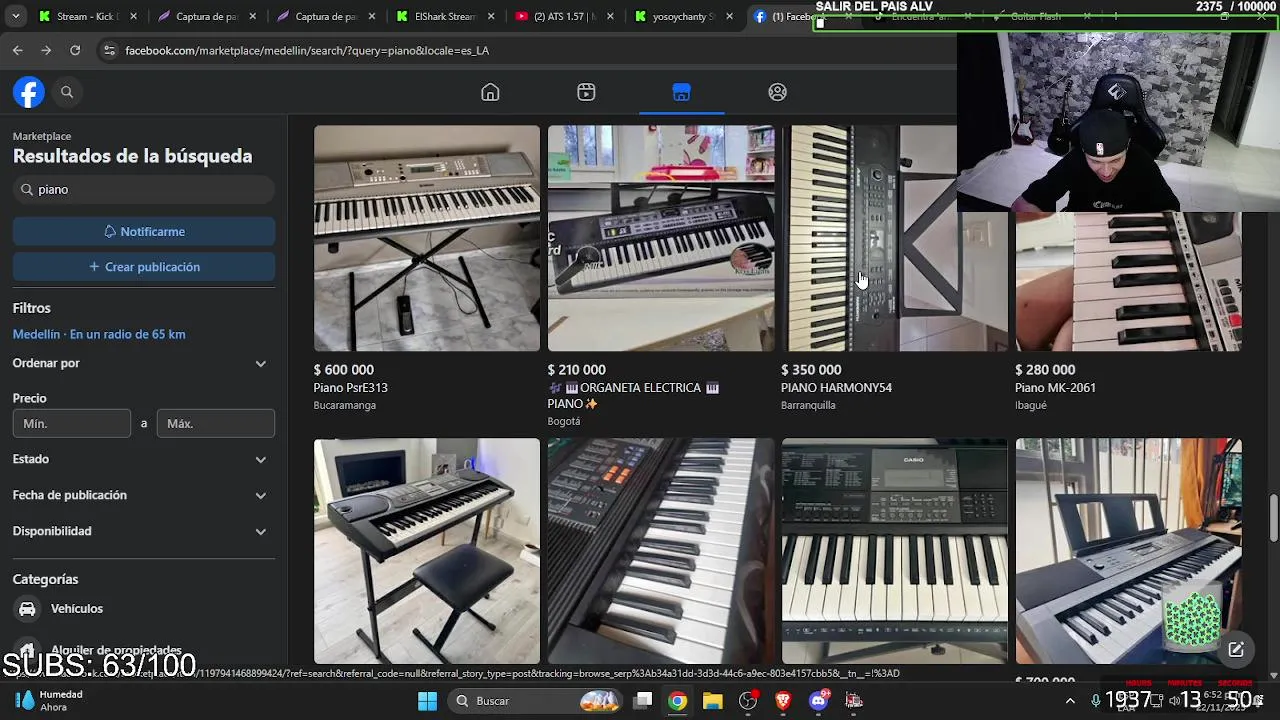Open keyboard with stool listing photo
Screen dimensions: 1280x720
(x=427, y=551)
